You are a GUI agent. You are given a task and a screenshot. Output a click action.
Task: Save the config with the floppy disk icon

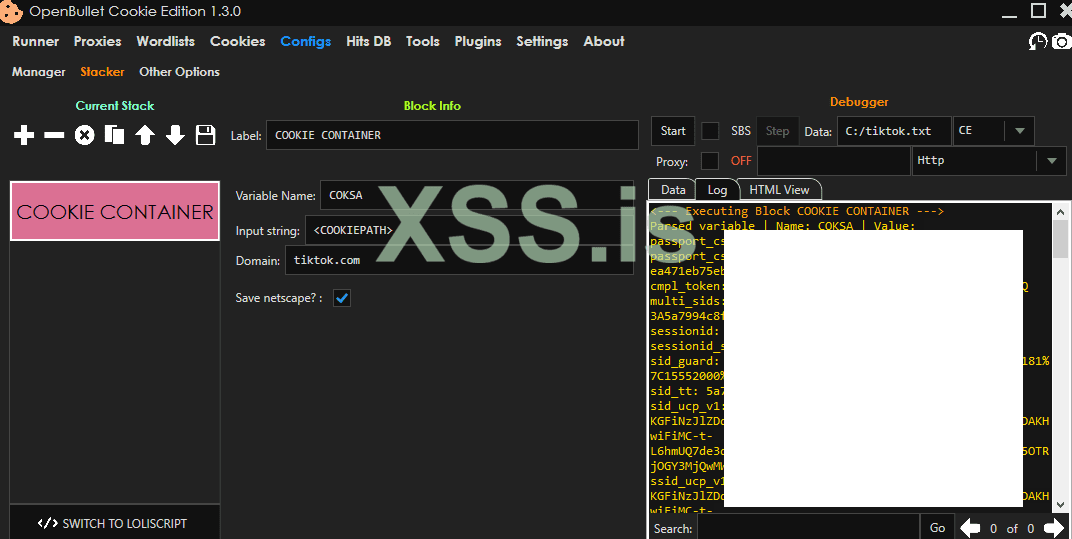(205, 135)
